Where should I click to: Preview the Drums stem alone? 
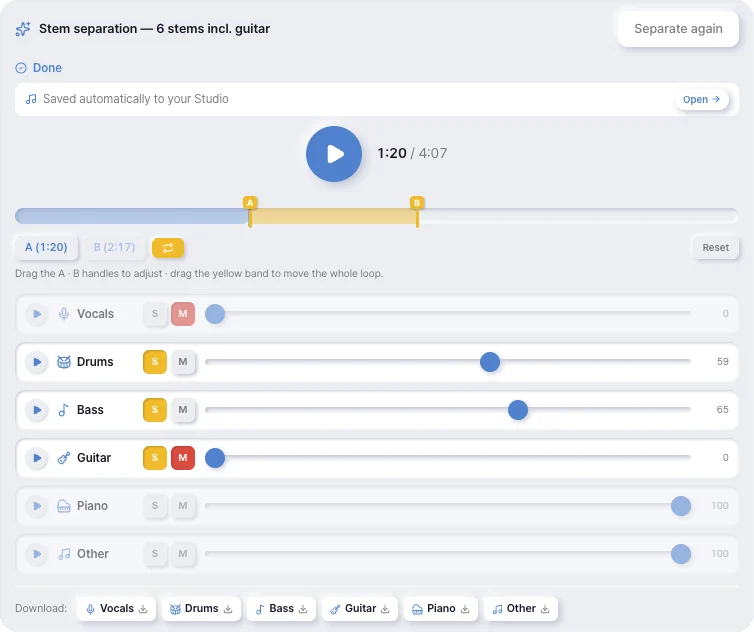click(37, 362)
